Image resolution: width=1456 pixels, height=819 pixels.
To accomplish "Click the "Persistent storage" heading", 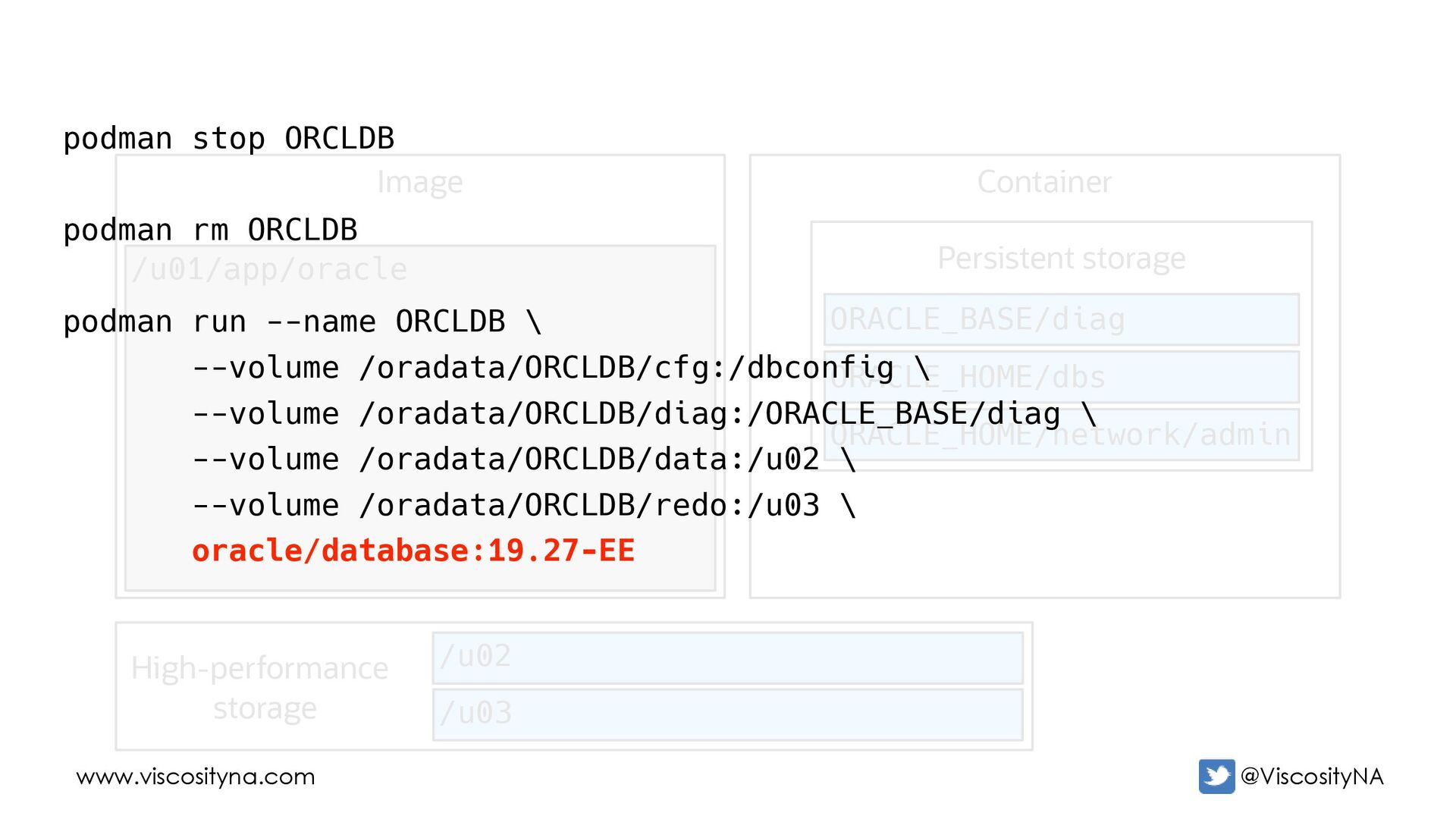I will point(1061,259).
